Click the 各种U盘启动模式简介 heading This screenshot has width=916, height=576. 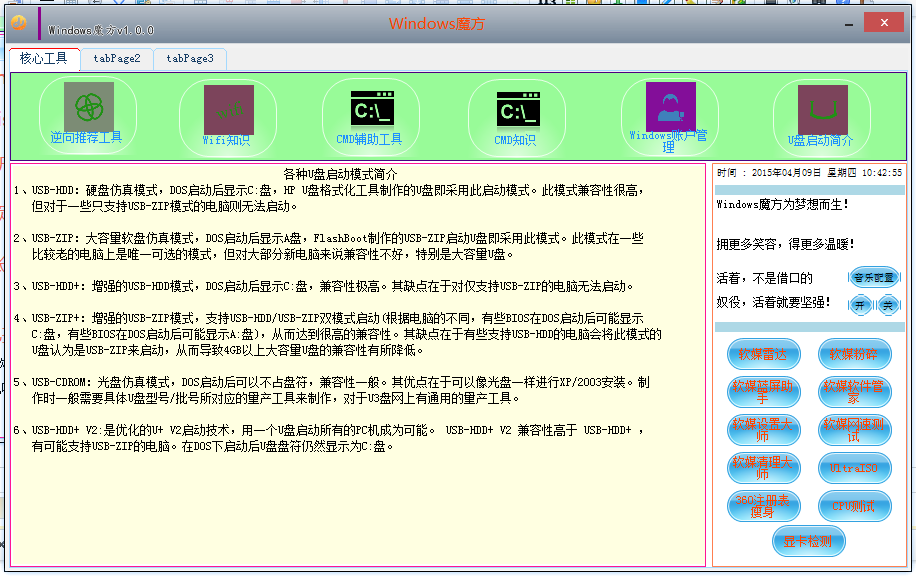click(x=340, y=174)
